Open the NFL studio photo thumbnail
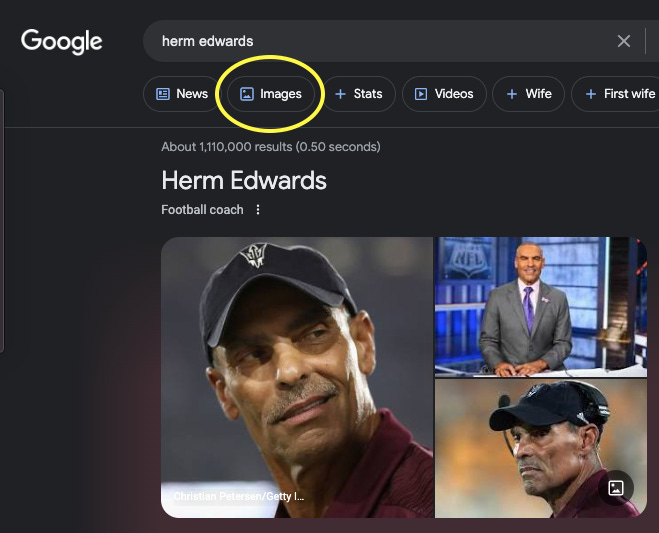659x533 pixels. pos(540,307)
